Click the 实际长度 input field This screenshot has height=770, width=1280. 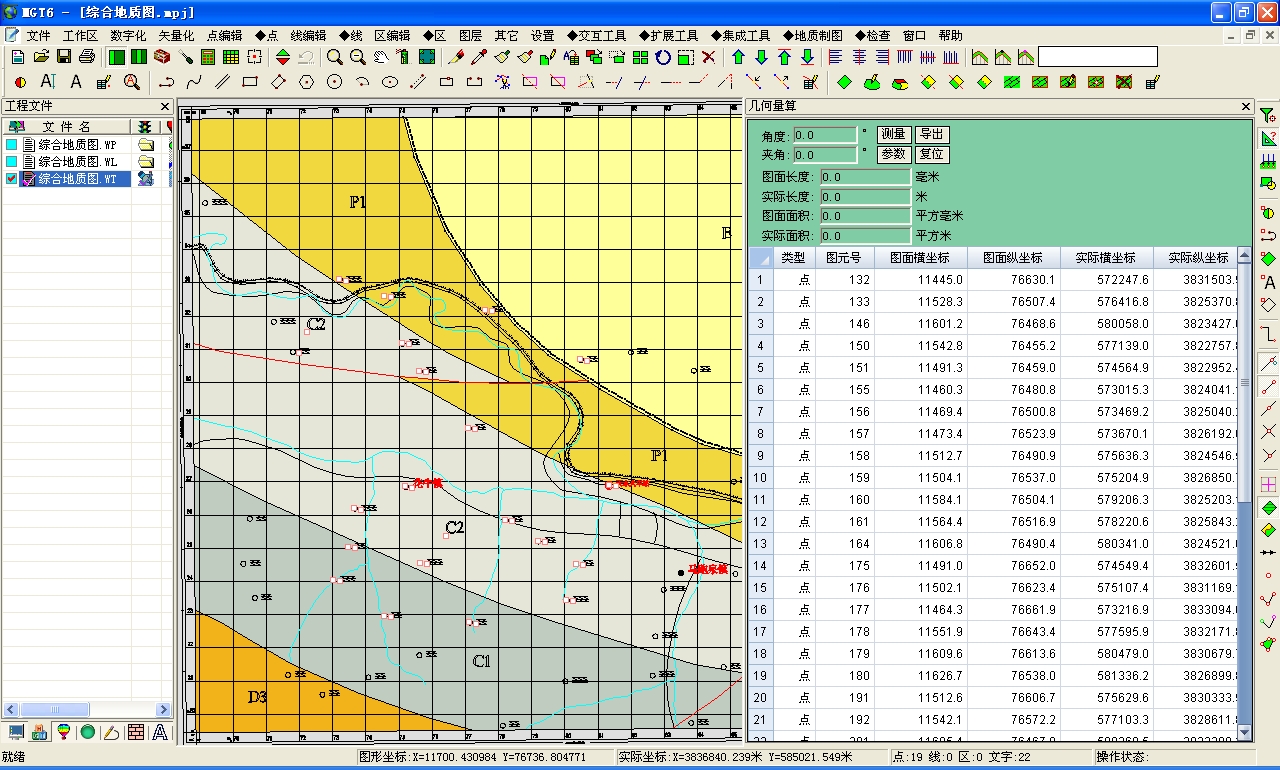[x=865, y=197]
